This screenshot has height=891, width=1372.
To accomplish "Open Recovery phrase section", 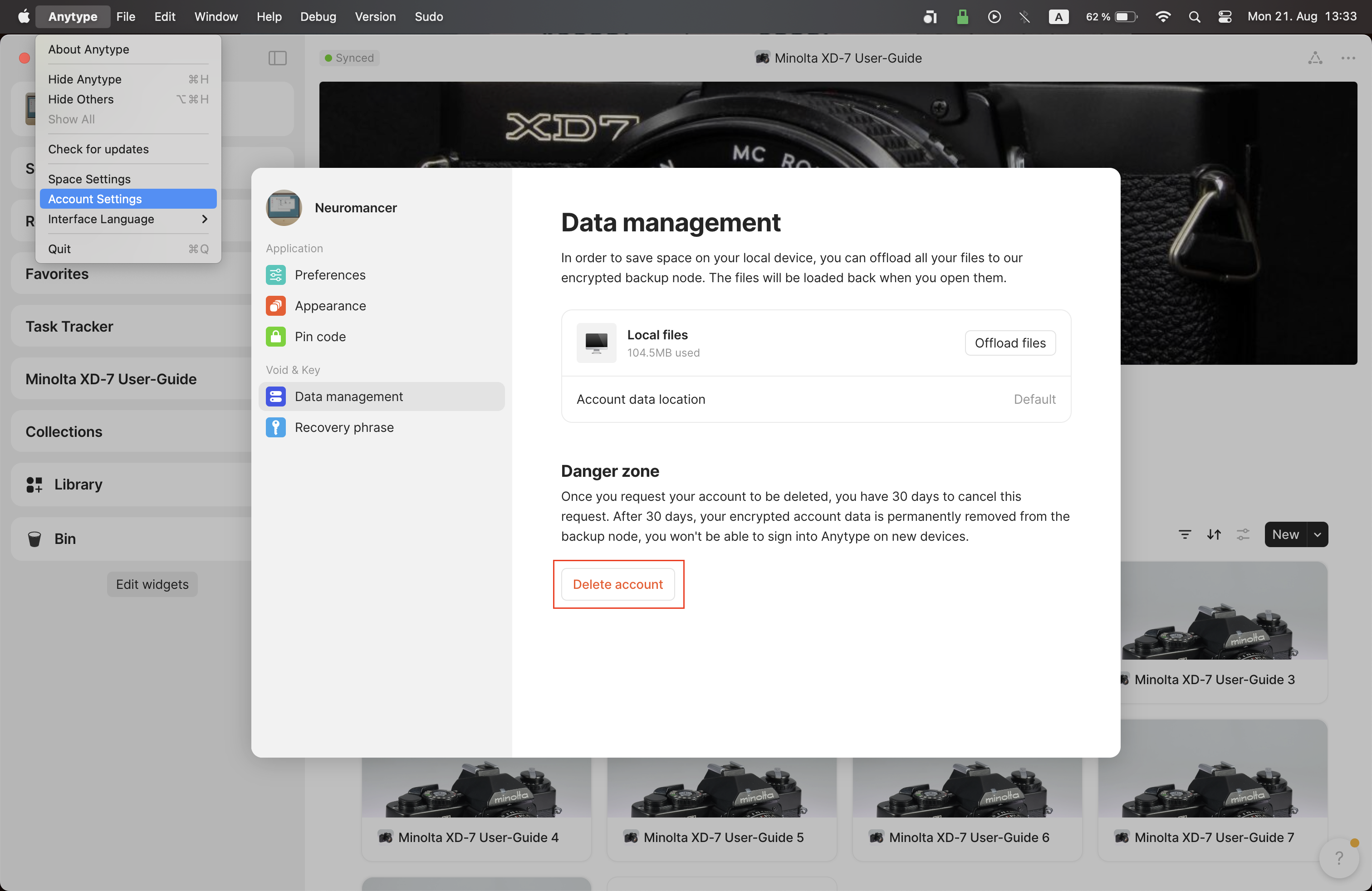I will (343, 428).
